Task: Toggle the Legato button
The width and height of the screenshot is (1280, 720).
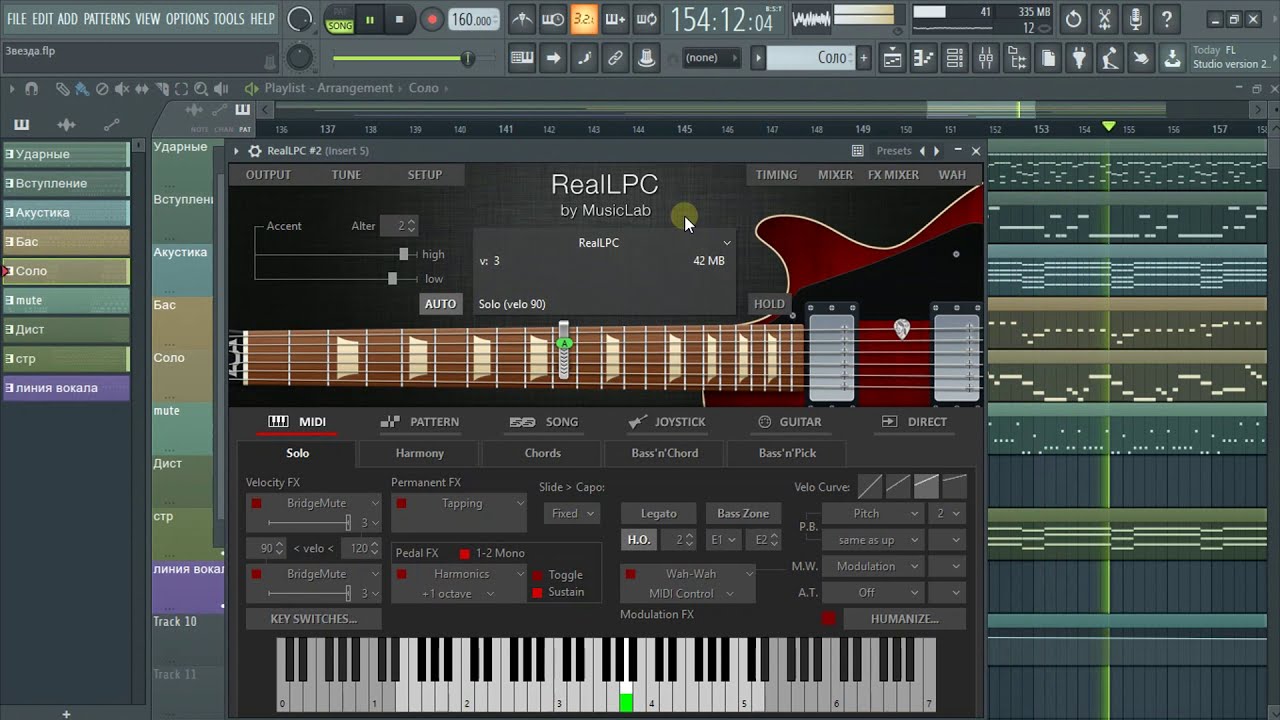Action: click(659, 513)
